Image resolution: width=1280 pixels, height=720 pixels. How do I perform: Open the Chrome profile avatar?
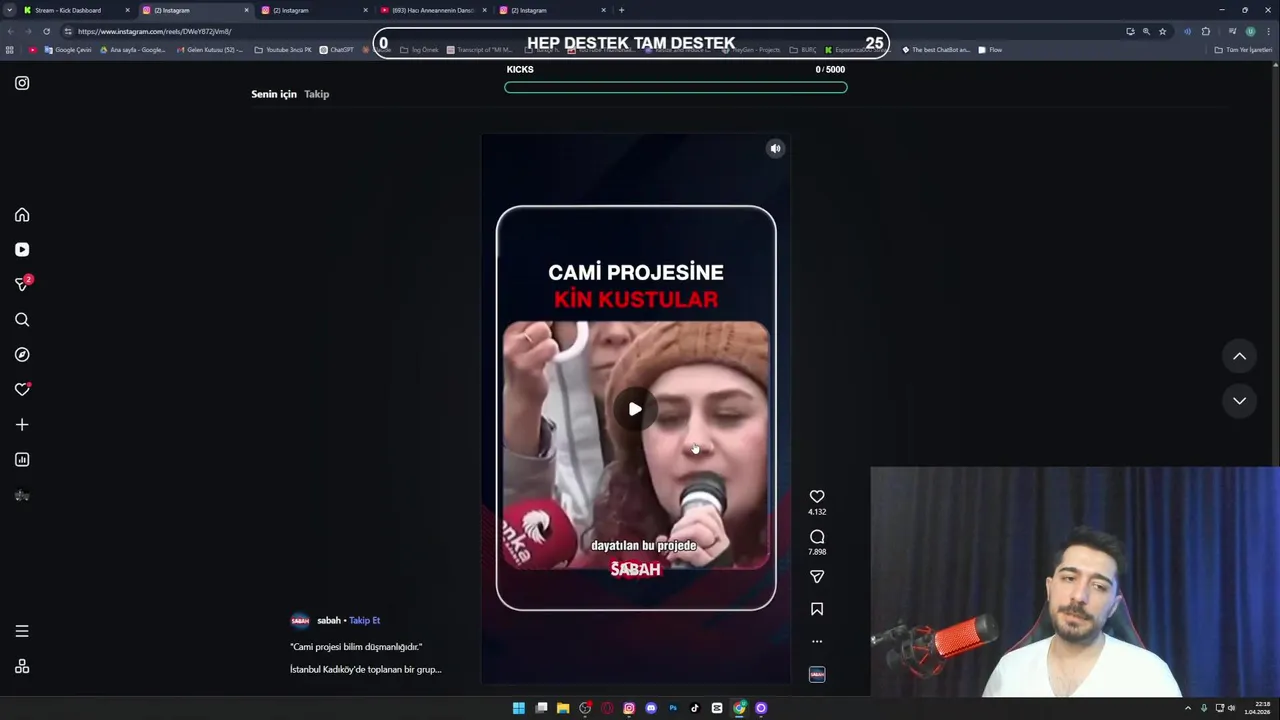[x=1250, y=31]
